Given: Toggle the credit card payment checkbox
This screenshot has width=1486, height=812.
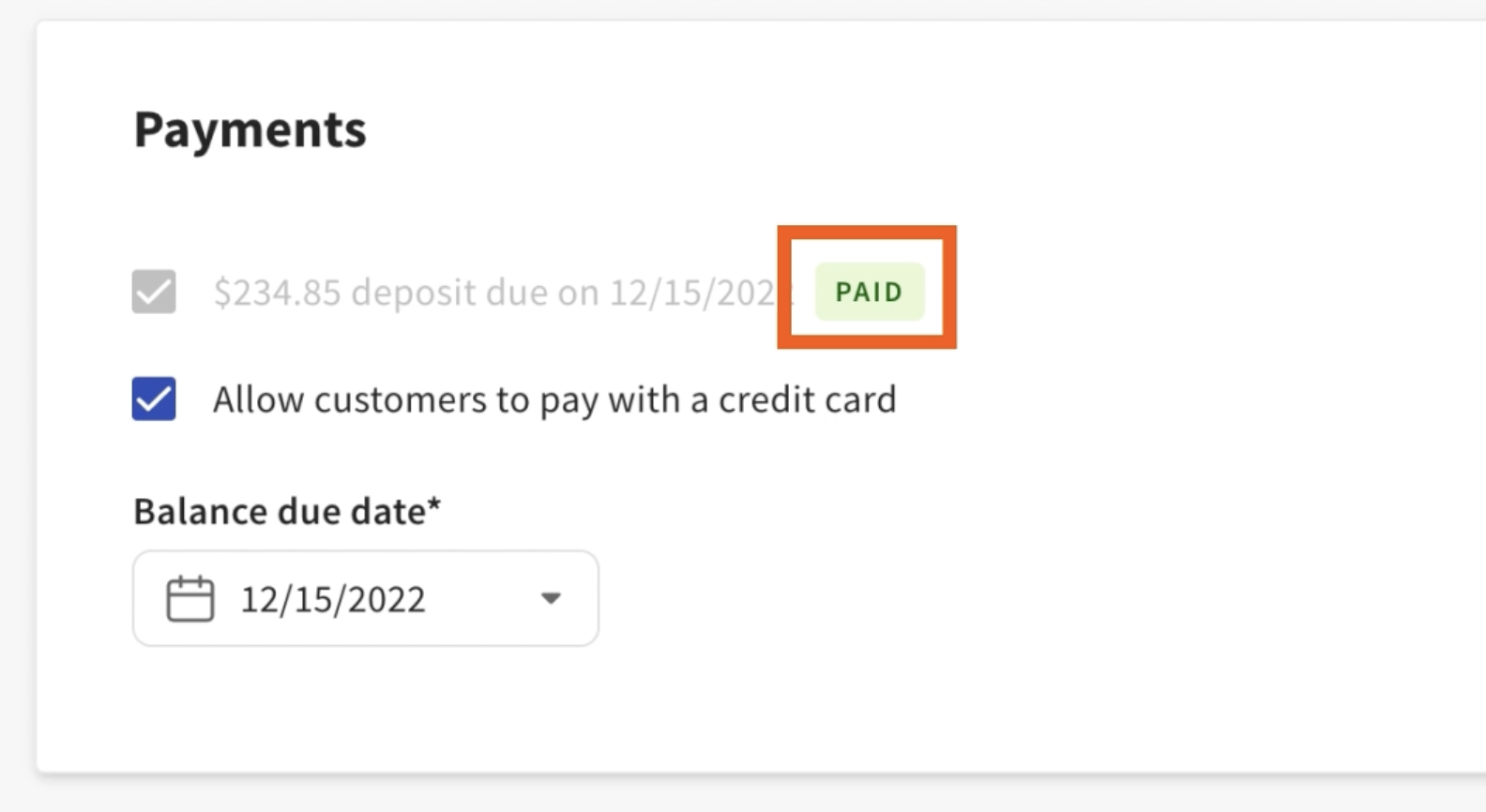Looking at the screenshot, I should (x=154, y=398).
